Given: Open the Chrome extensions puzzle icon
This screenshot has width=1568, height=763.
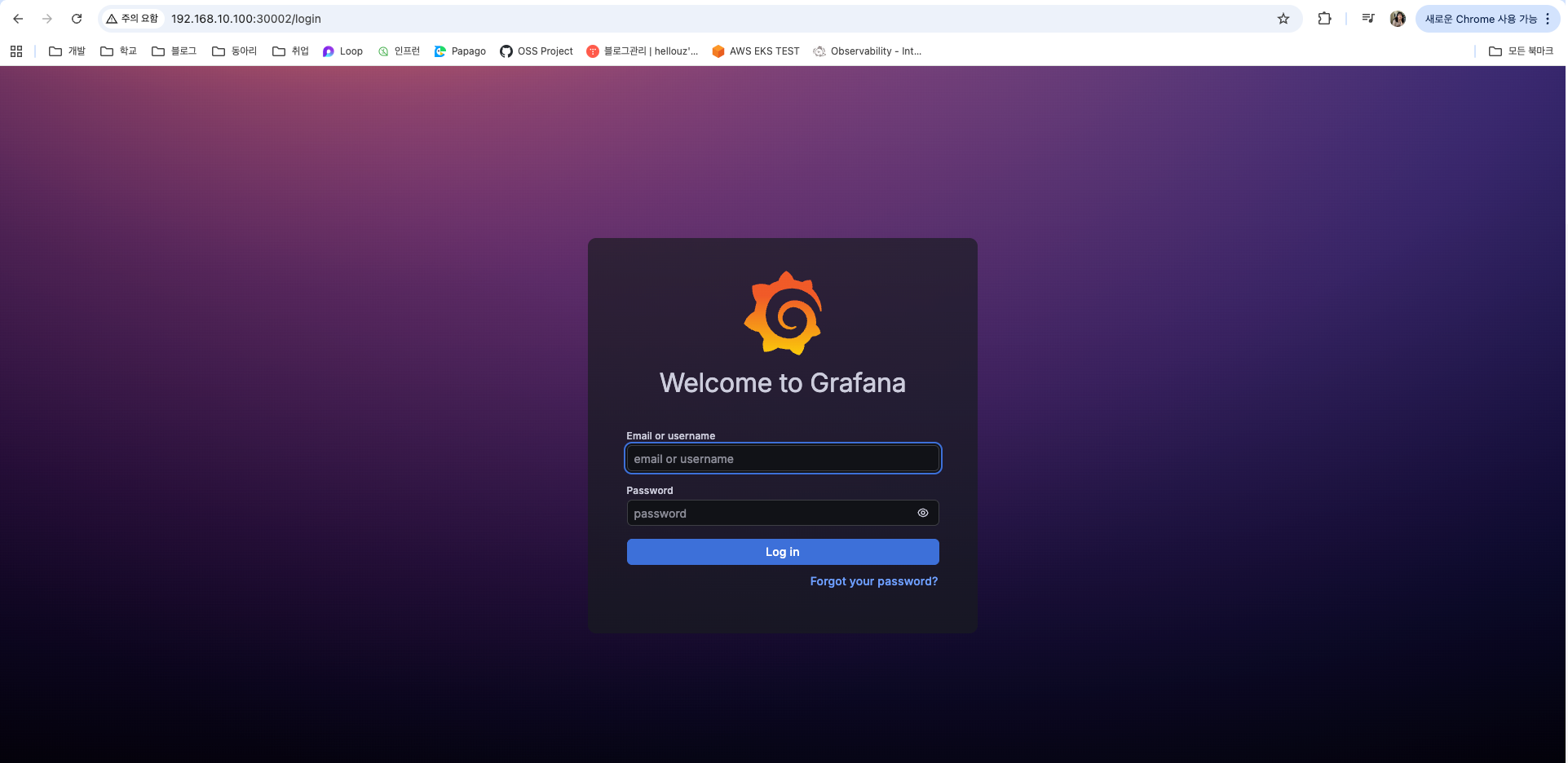Looking at the screenshot, I should pyautogui.click(x=1324, y=19).
